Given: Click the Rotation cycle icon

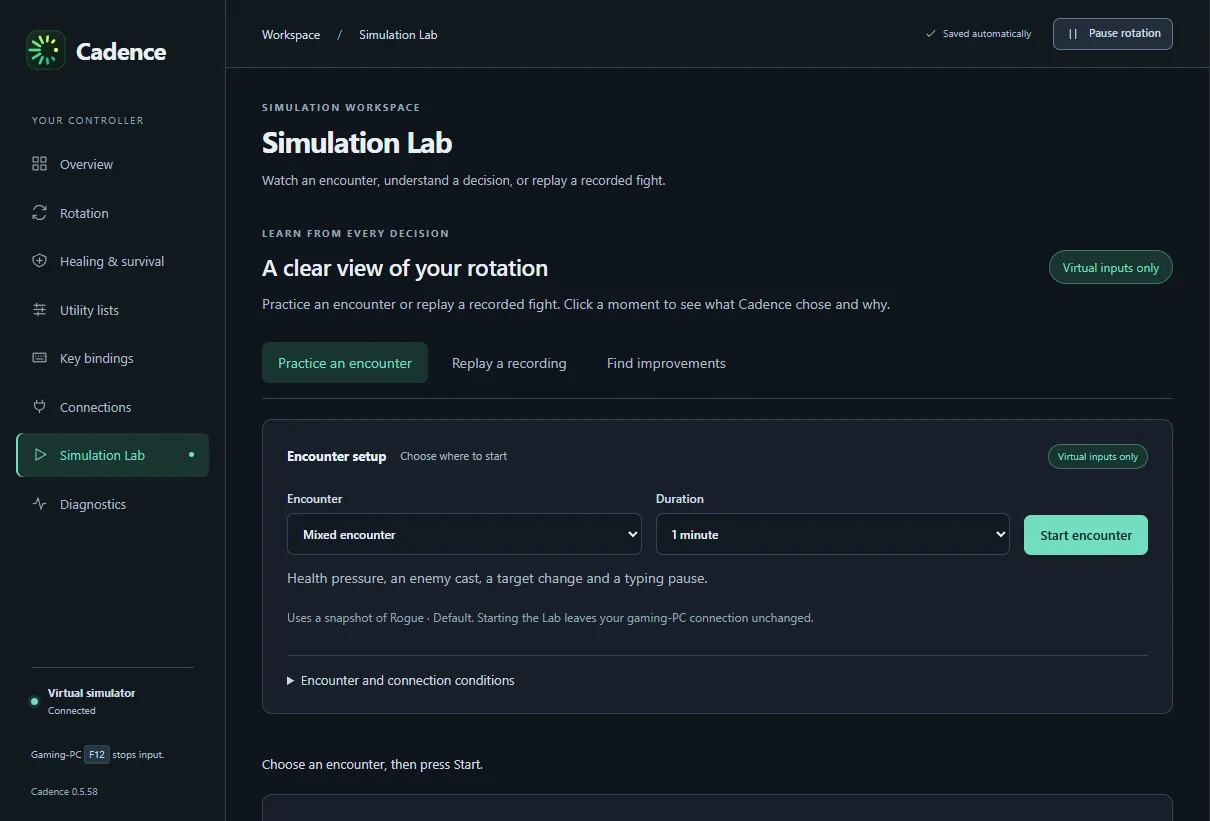Looking at the screenshot, I should 40,213.
